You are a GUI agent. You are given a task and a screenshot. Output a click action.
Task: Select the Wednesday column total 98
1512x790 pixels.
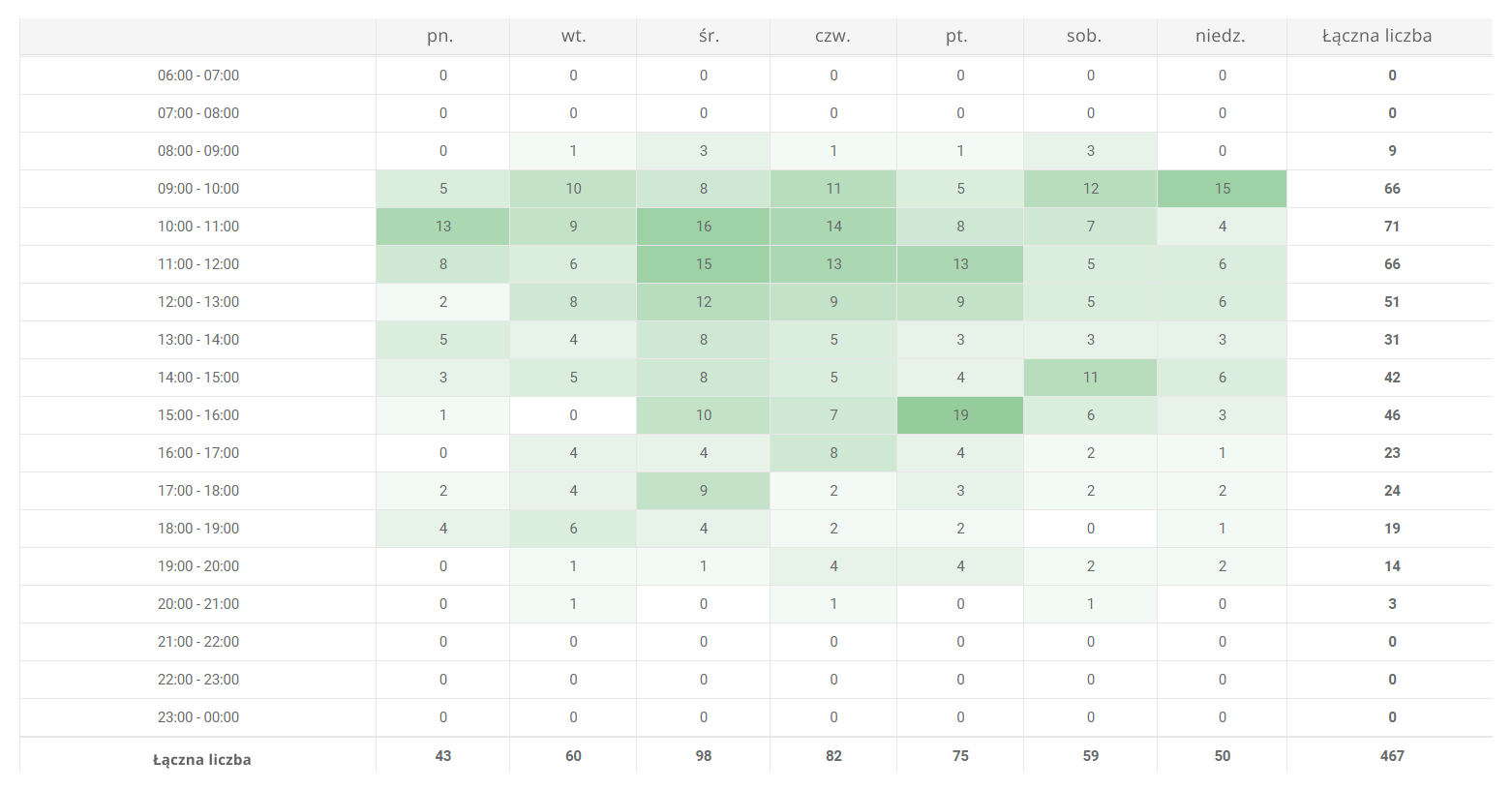[704, 756]
